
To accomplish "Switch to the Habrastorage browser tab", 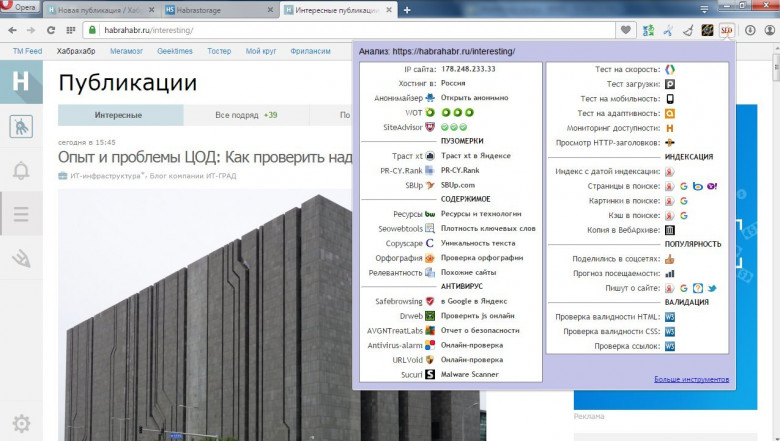I will (x=212, y=9).
